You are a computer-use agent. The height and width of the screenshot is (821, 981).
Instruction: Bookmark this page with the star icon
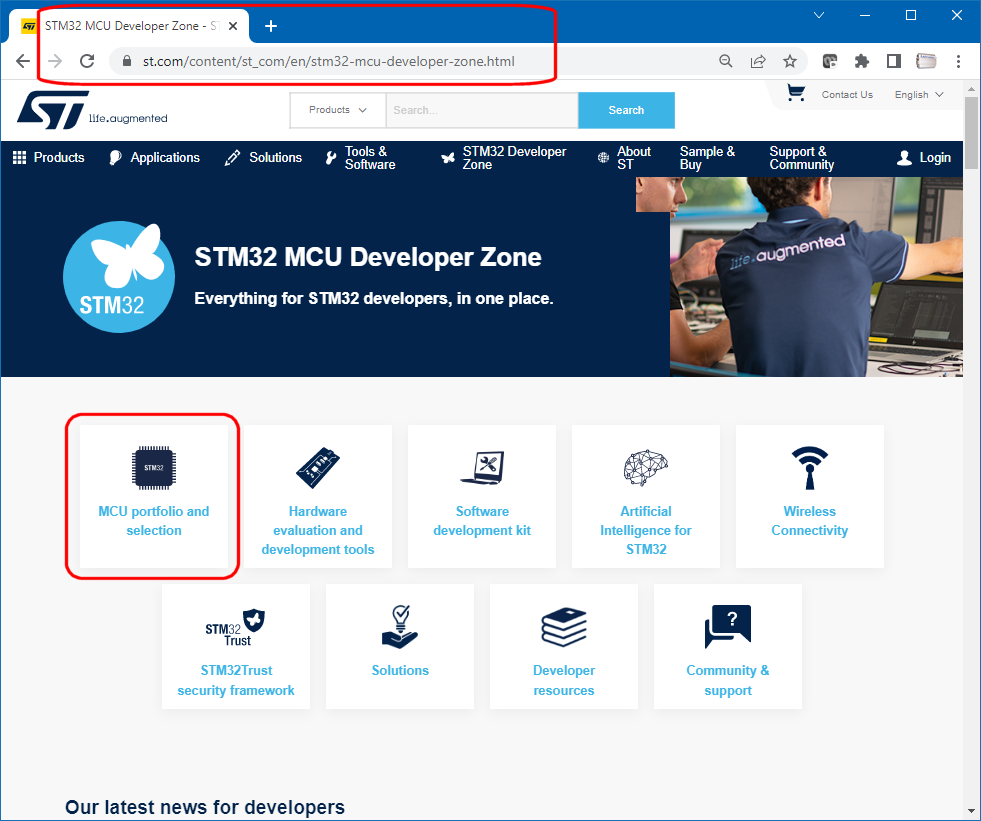tap(790, 61)
